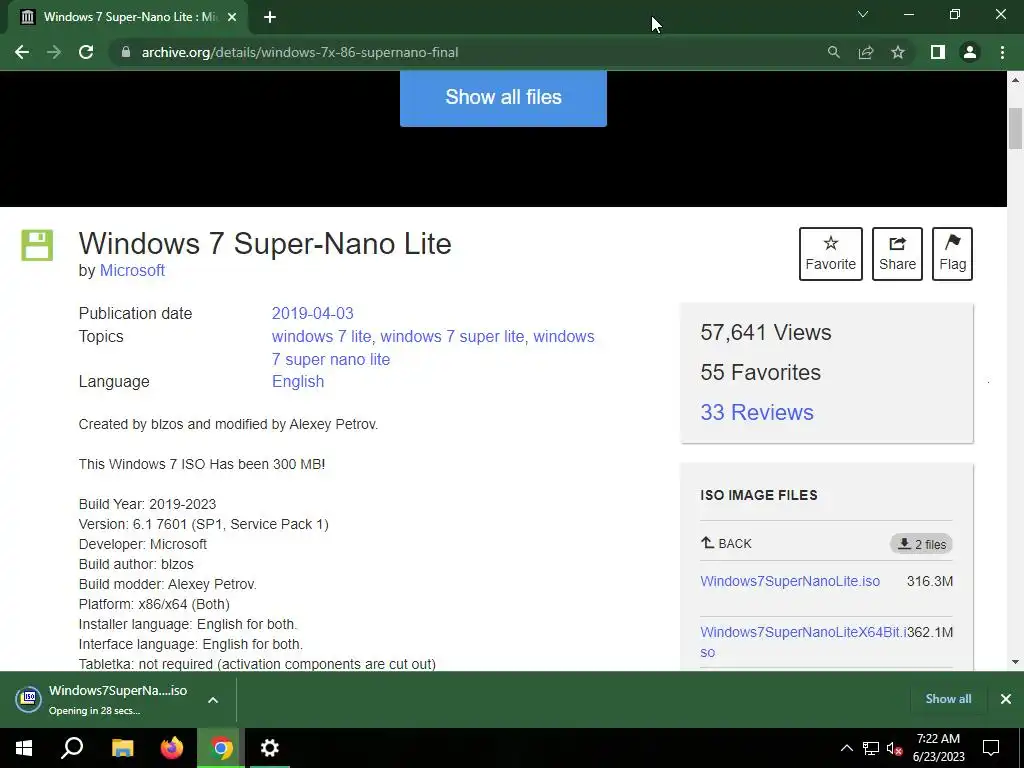Expand the download item options chevron
The width and height of the screenshot is (1024, 768).
click(213, 700)
